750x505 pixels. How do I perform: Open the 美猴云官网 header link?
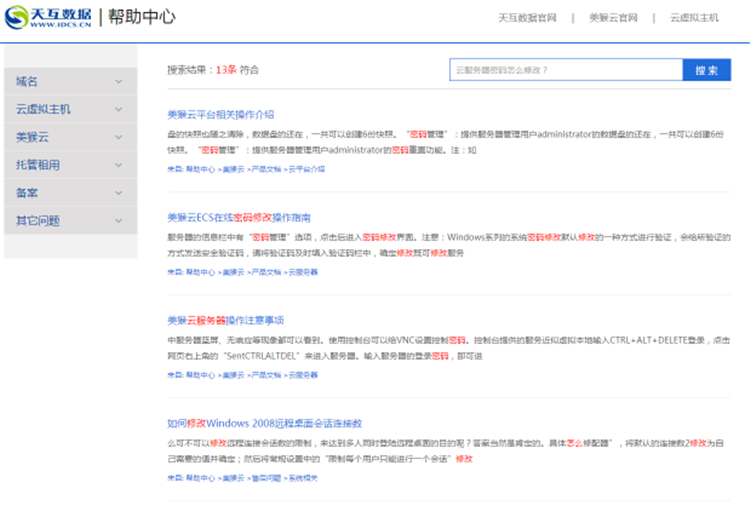point(613,18)
